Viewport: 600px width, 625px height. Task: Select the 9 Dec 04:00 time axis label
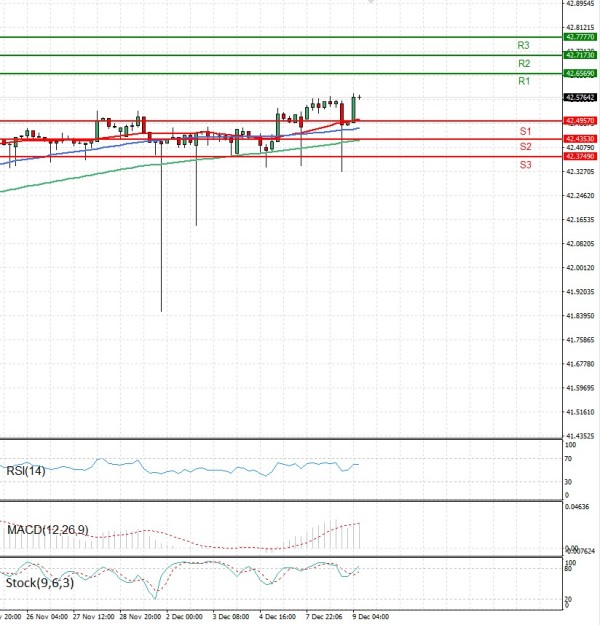click(369, 617)
